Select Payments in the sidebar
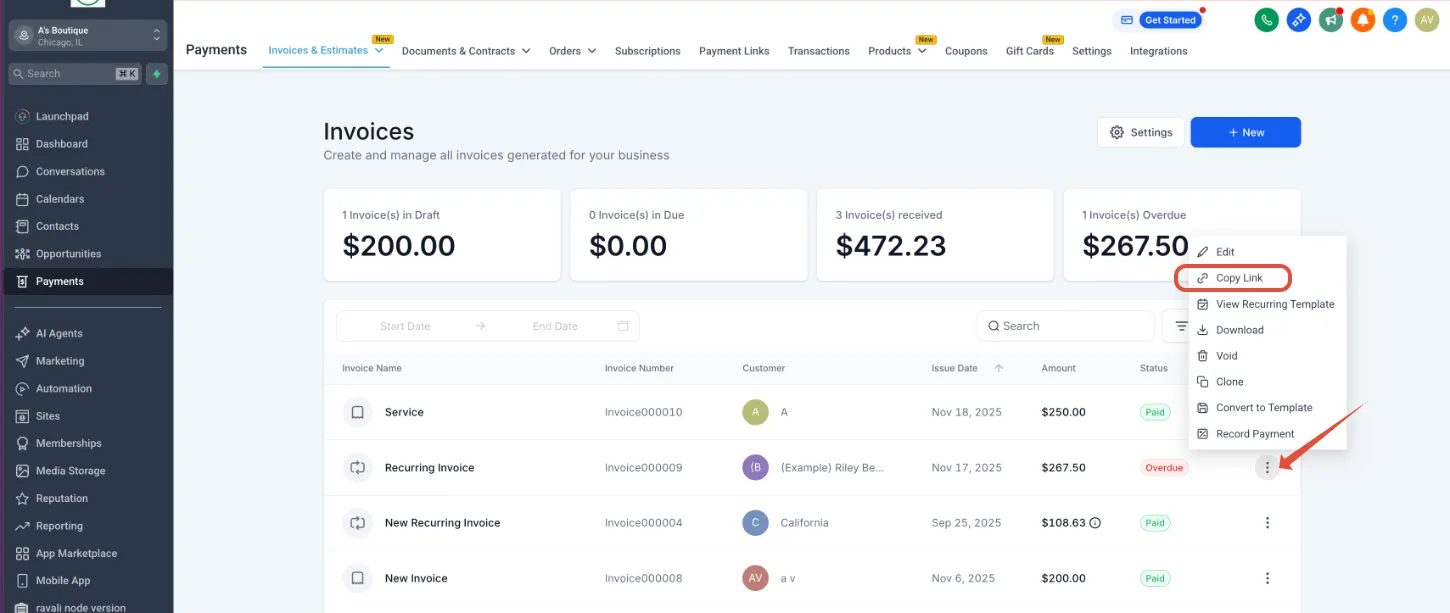 [x=86, y=281]
